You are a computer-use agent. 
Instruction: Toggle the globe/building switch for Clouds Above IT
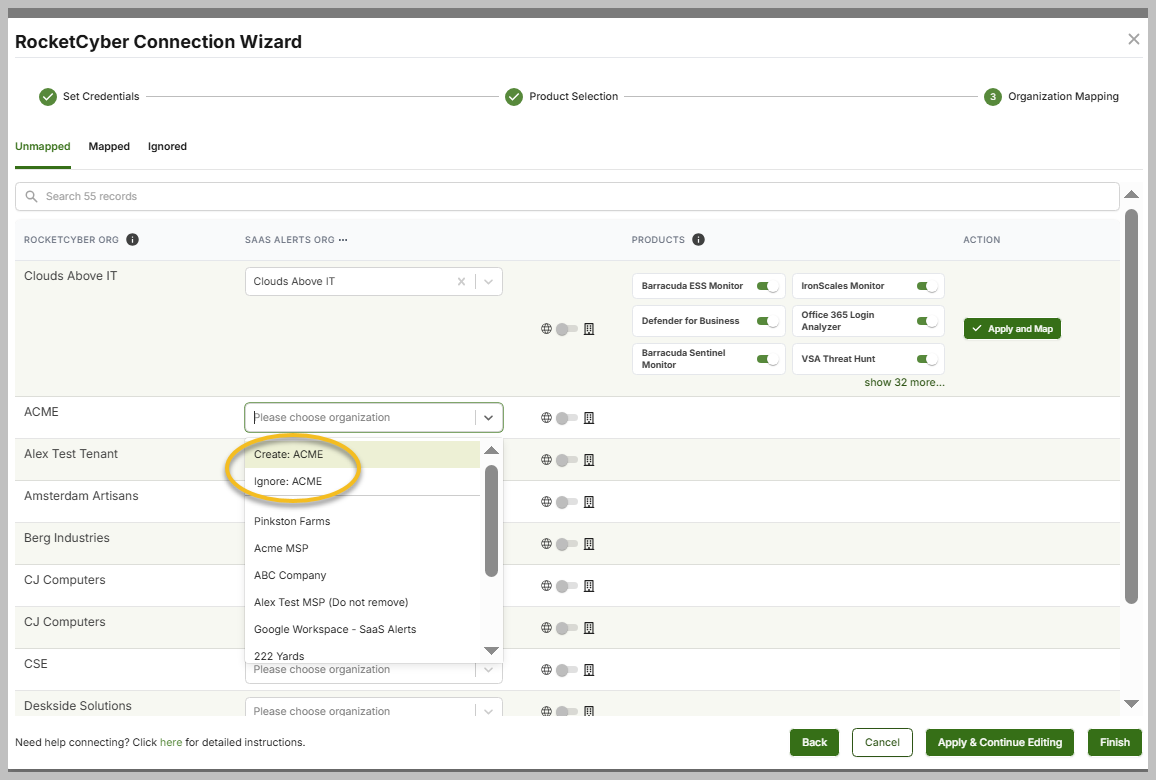(567, 329)
